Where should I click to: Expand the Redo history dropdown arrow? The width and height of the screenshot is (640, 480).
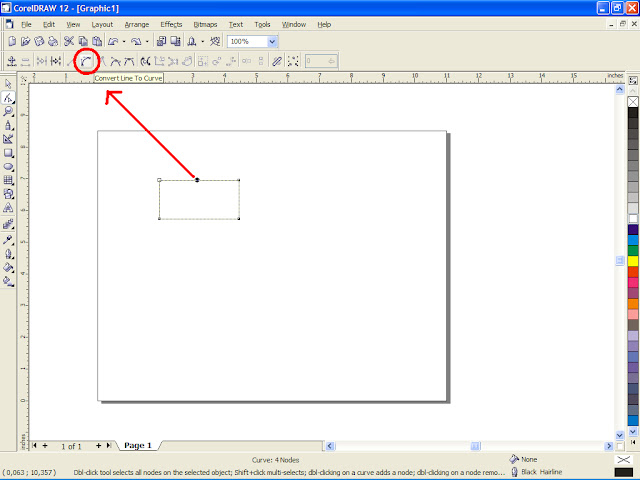click(147, 41)
